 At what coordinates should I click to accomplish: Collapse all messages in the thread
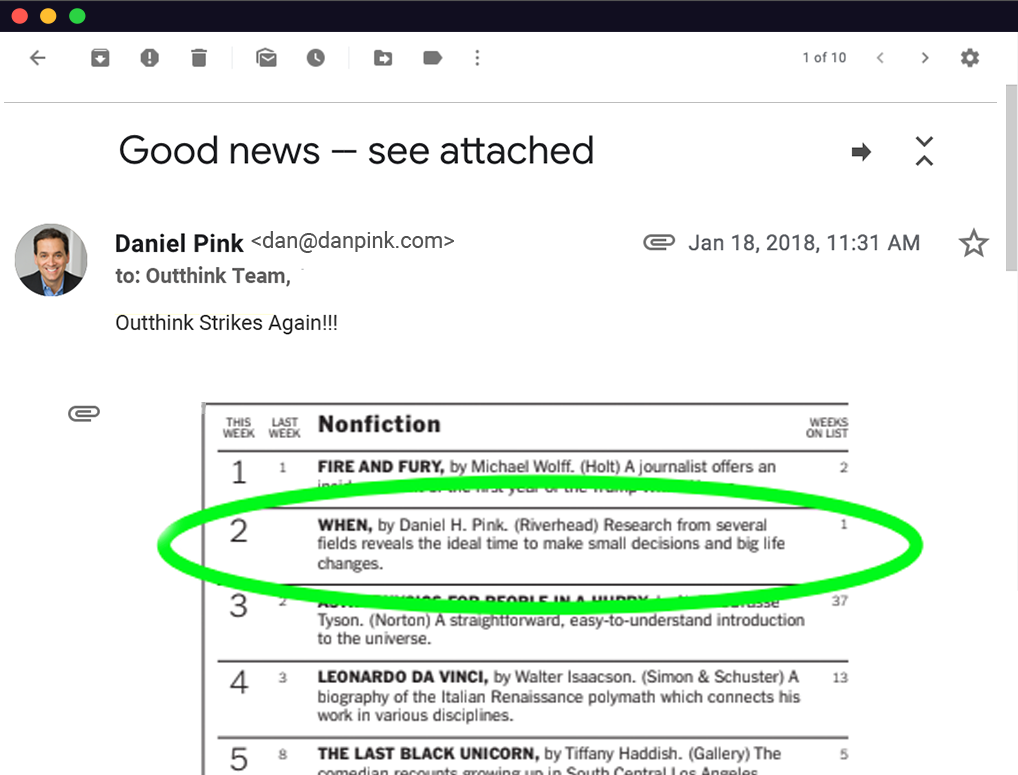925,151
